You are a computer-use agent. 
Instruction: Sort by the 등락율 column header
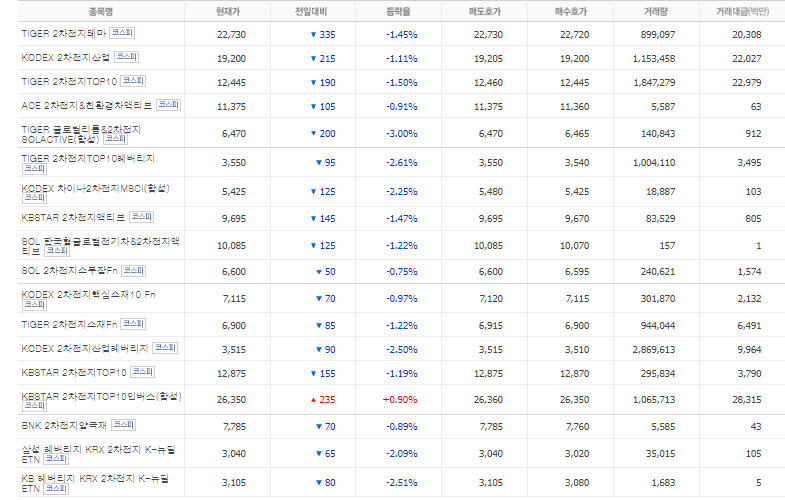click(x=398, y=11)
